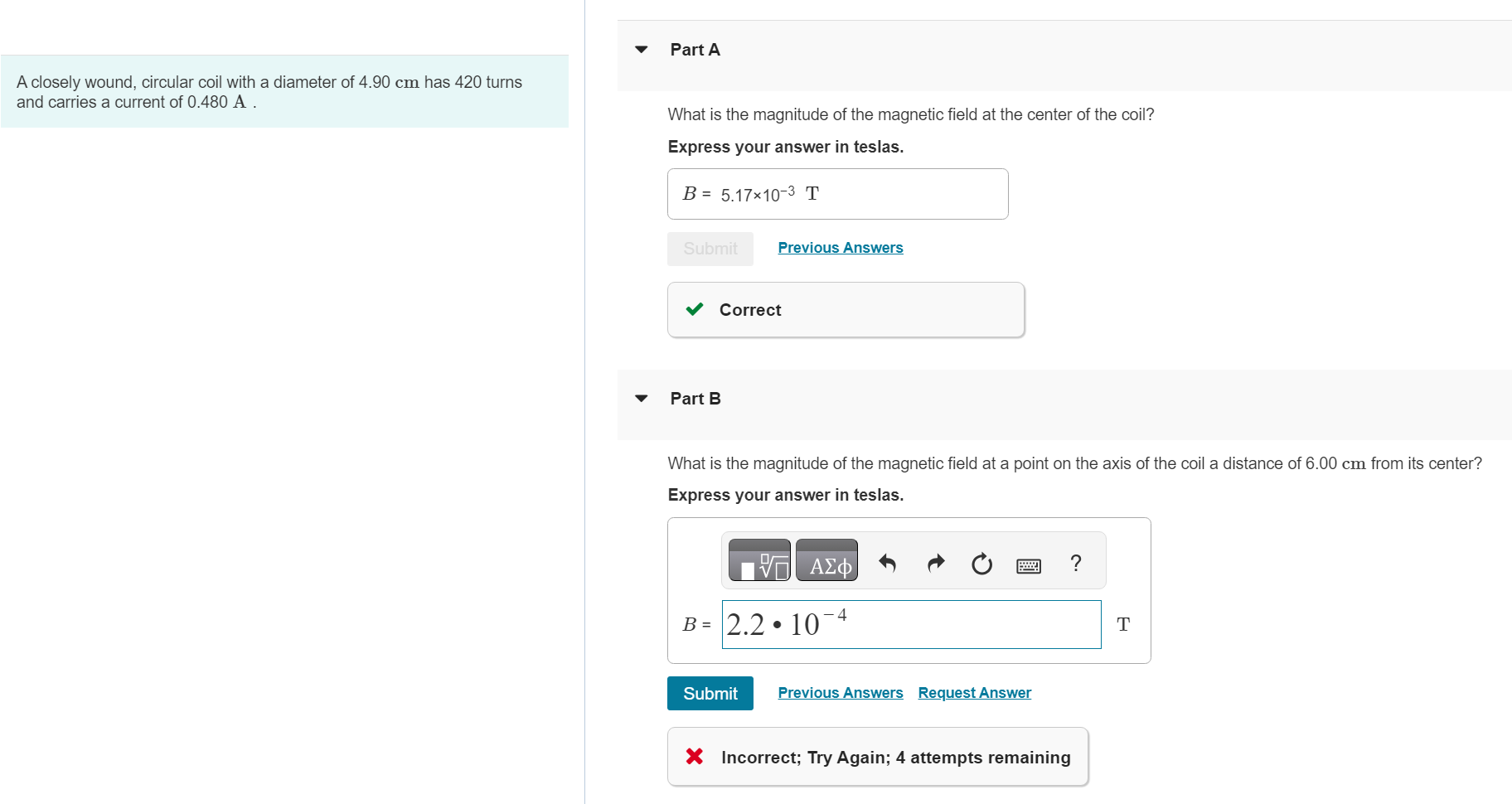Click the redo arrow in the equation editor
Viewport: 1512px width, 804px height.
pyautogui.click(x=935, y=564)
